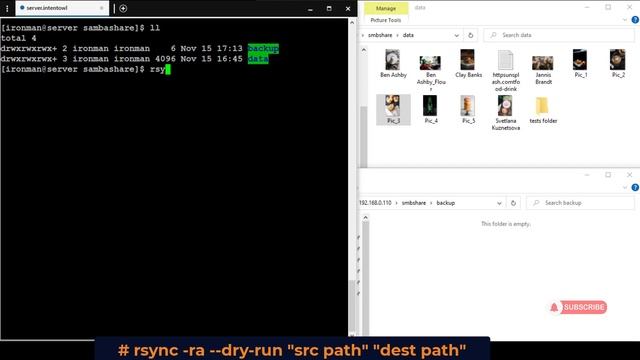
Task: Focus the Search backup field
Action: pyautogui.click(x=580, y=203)
